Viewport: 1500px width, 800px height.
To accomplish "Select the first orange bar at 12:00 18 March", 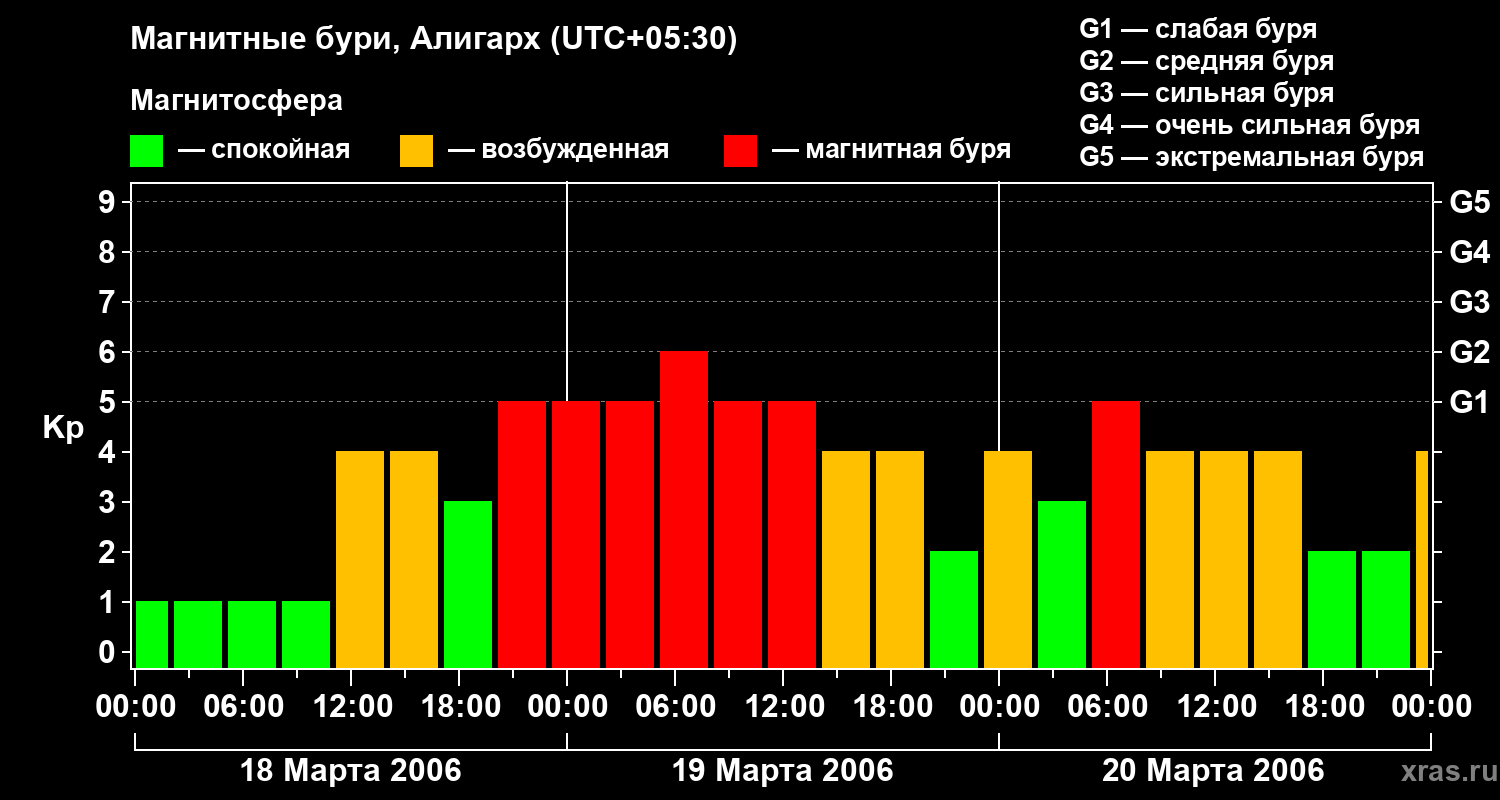I will (360, 560).
